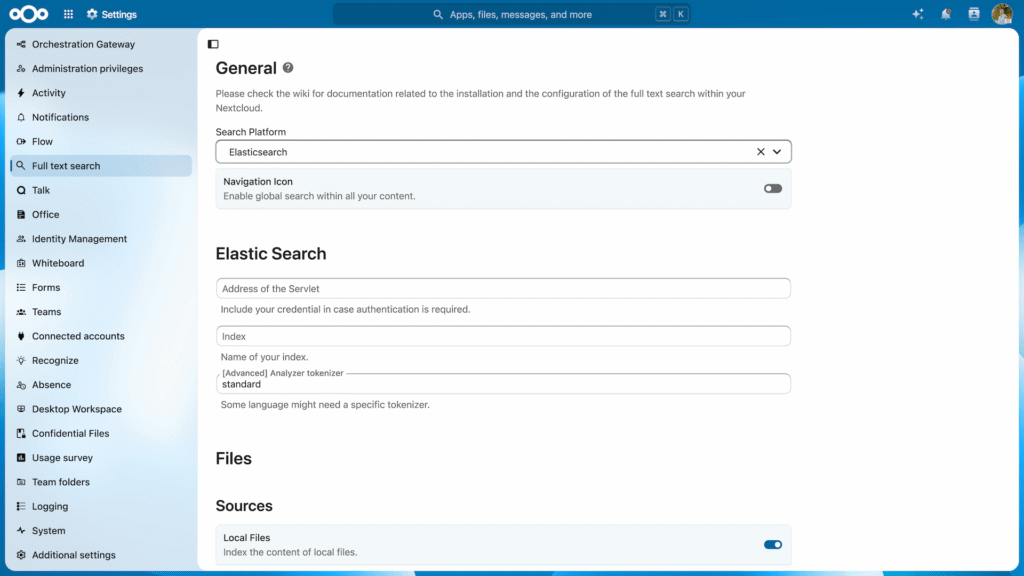Click the Absence sidebar icon
This screenshot has height=576, width=1024.
[x=21, y=385]
